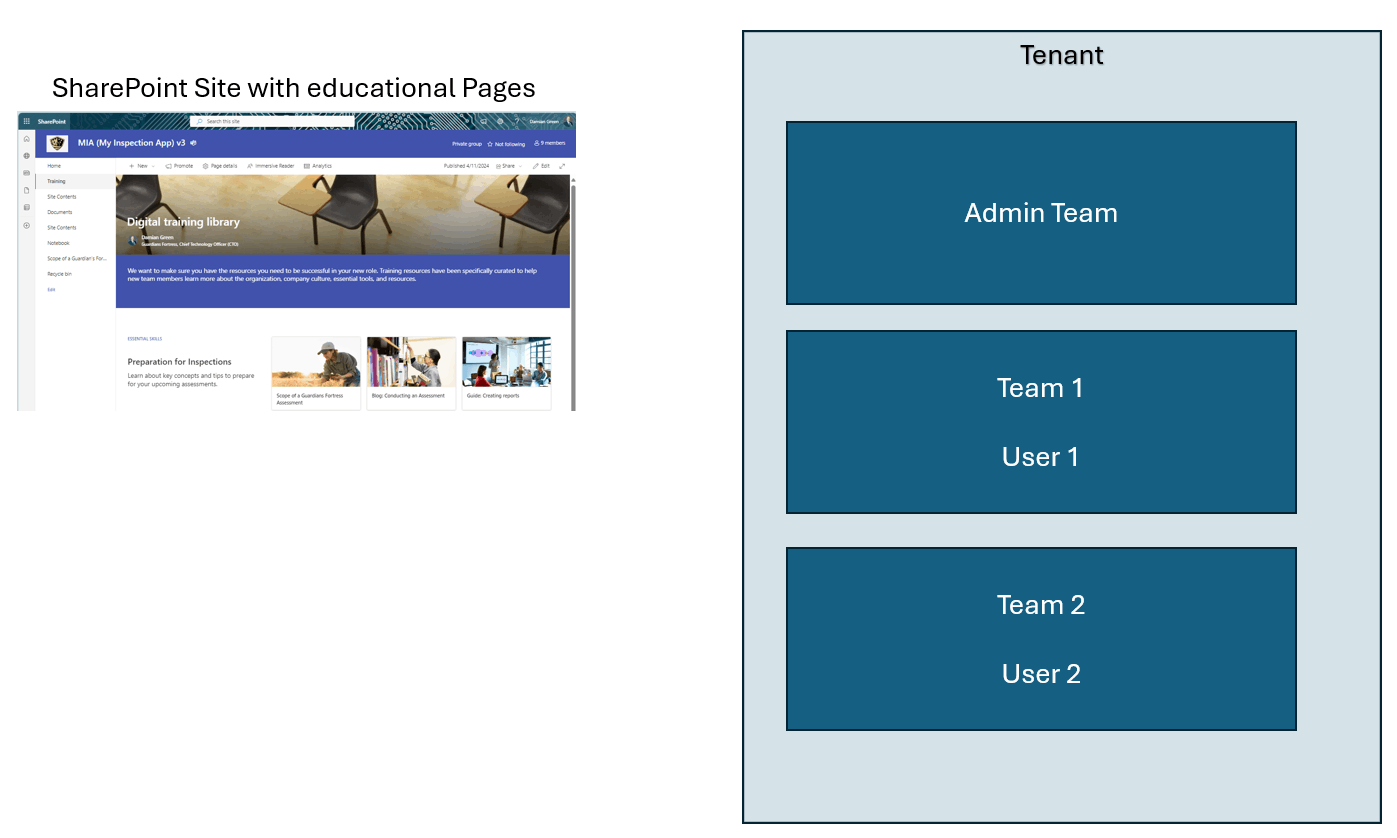
Task: Toggle the Not following star
Action: [x=490, y=144]
